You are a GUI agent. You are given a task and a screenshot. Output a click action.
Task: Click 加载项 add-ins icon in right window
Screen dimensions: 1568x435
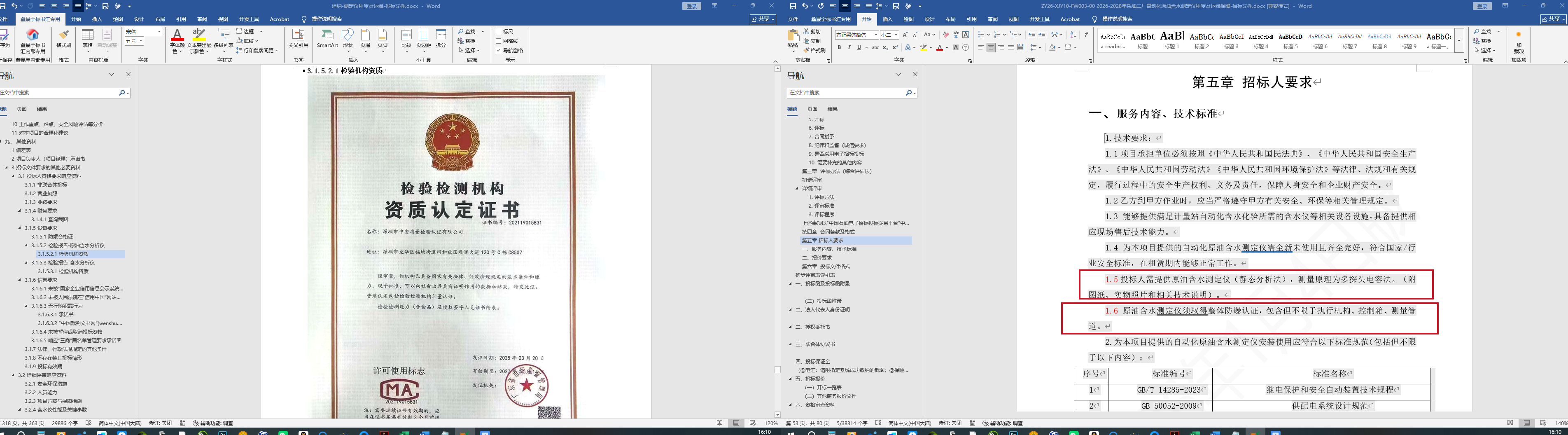[1519, 42]
